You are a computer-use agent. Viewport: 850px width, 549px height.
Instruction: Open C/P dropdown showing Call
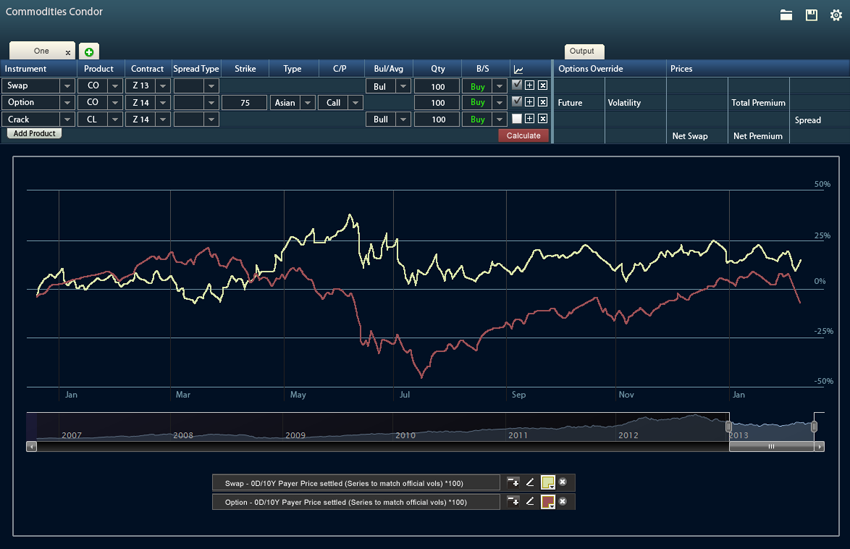[x=355, y=102]
